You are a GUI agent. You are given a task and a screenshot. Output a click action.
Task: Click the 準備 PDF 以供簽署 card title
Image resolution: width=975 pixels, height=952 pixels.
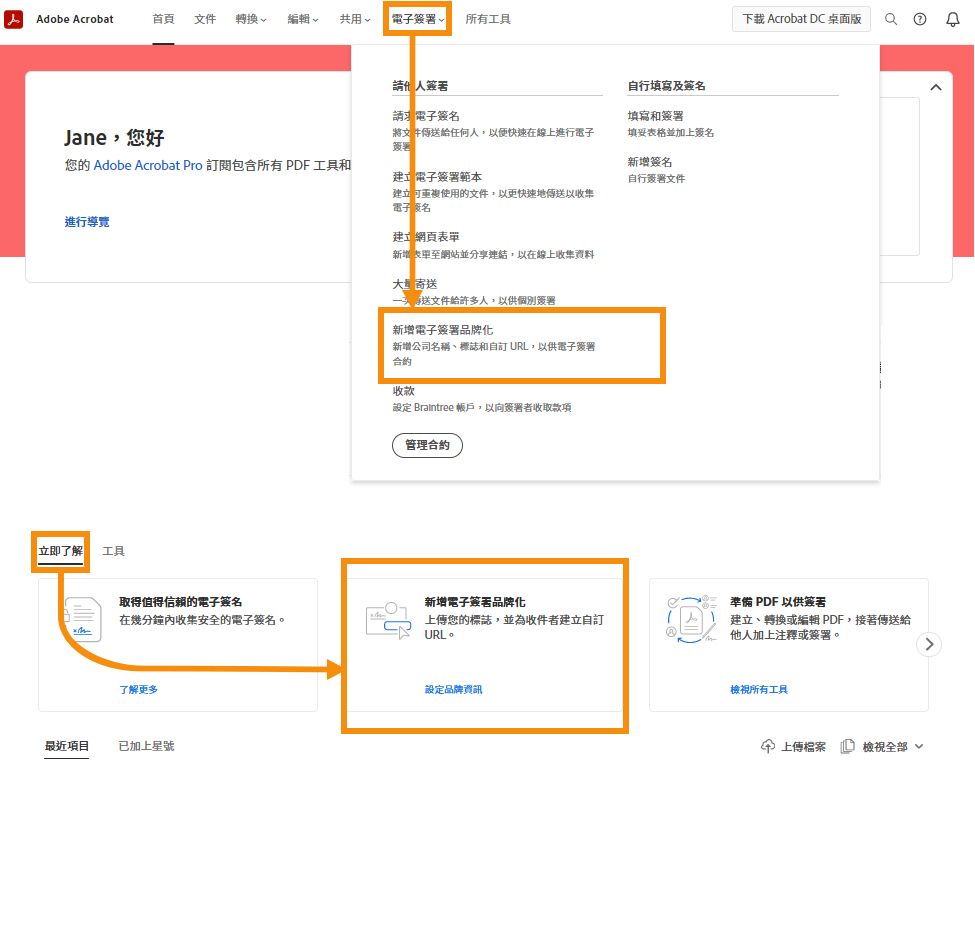click(x=778, y=602)
